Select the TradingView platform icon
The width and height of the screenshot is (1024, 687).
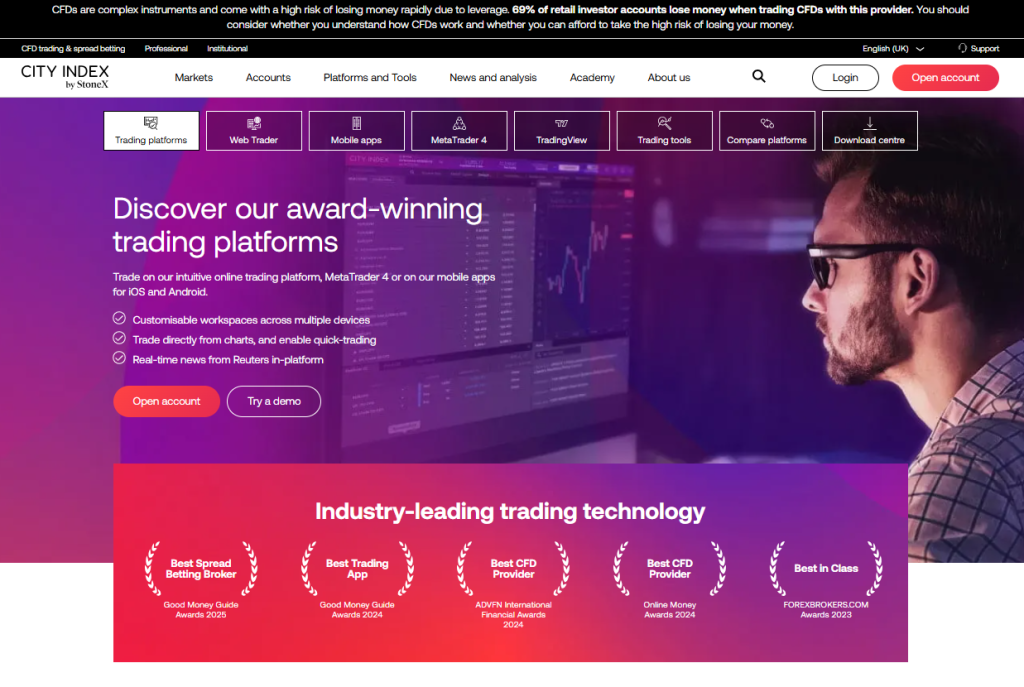coord(561,124)
